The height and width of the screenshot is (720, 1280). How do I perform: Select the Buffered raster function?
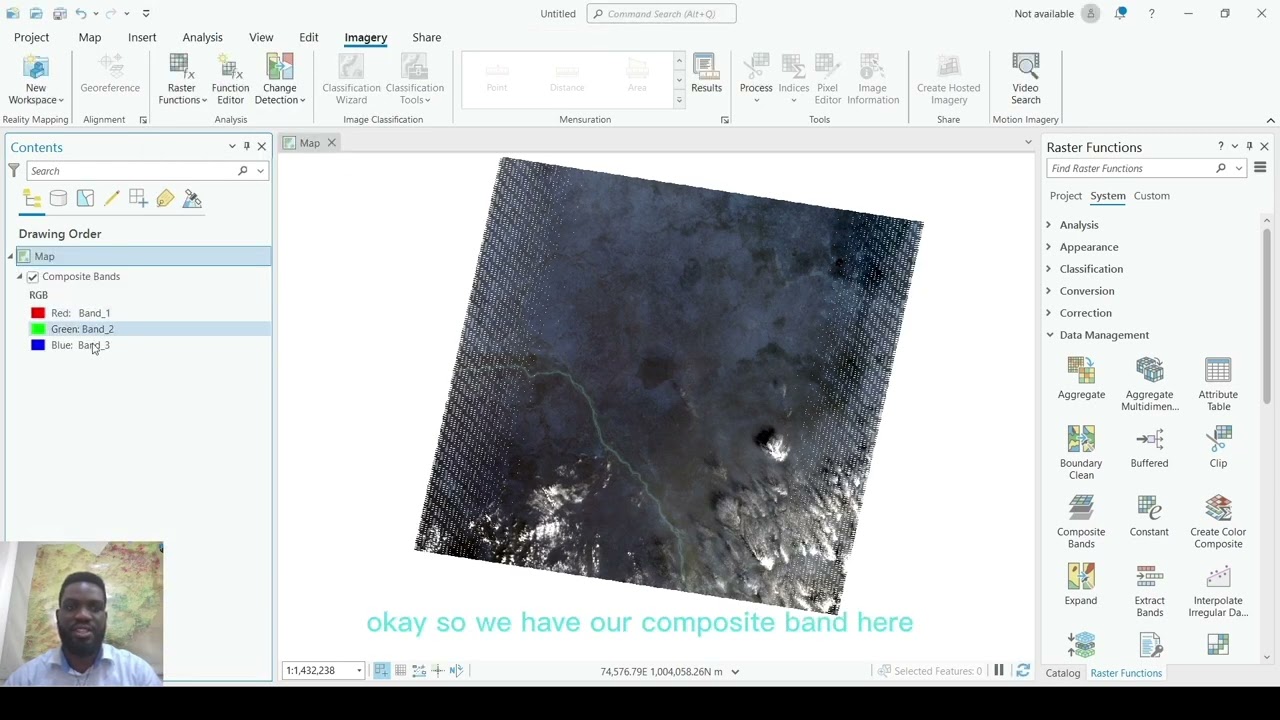point(1149,448)
